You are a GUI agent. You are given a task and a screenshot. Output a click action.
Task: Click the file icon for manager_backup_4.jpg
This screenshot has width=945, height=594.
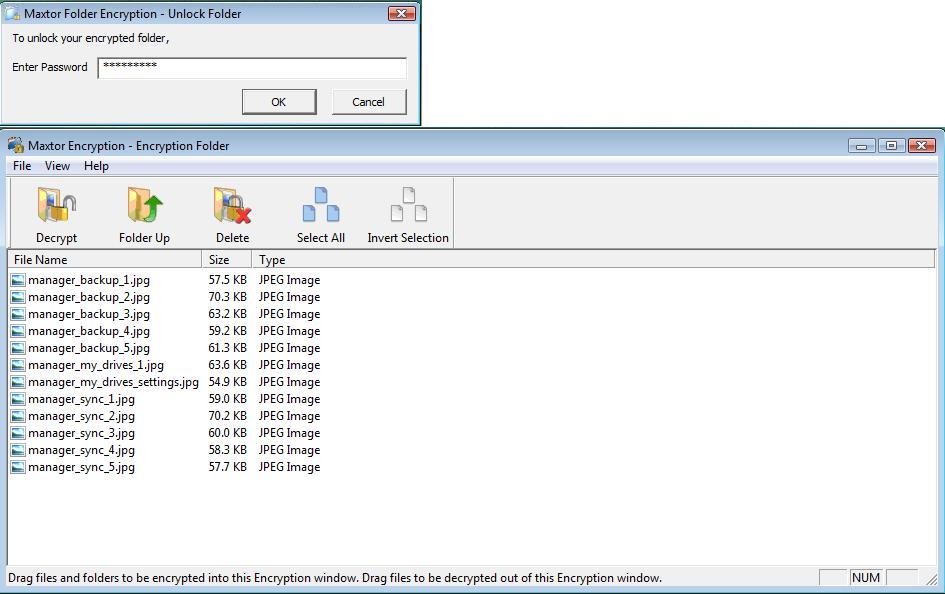tap(18, 331)
